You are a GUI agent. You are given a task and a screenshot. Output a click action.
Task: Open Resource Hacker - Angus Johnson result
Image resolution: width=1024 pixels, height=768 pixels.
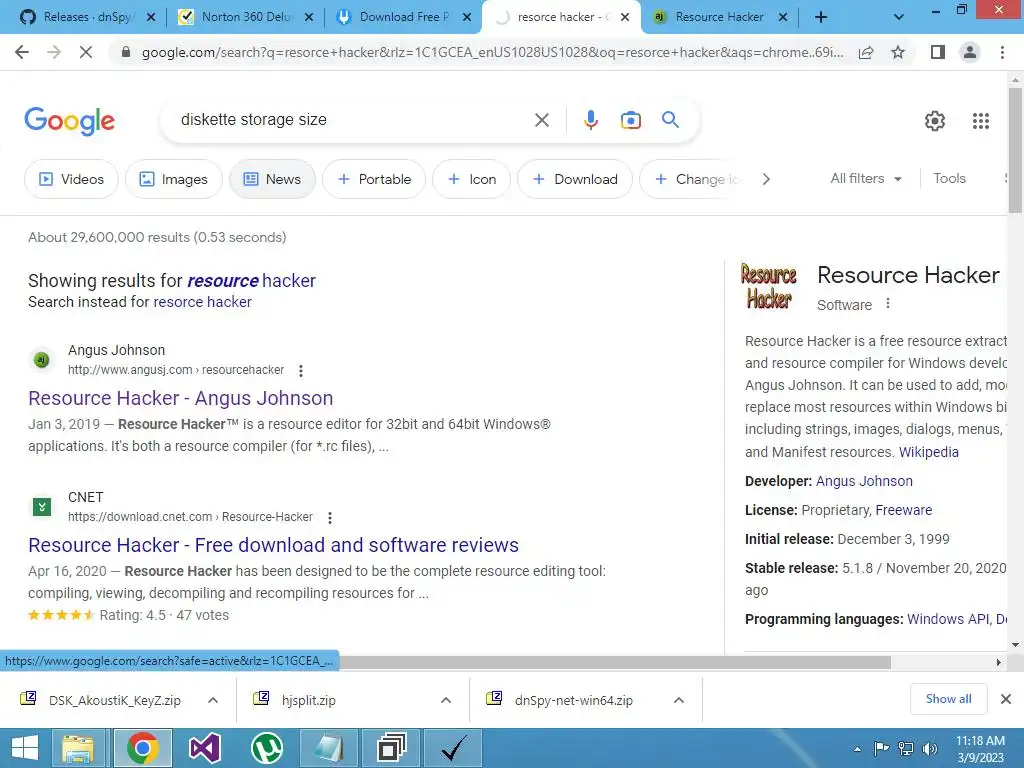(181, 398)
